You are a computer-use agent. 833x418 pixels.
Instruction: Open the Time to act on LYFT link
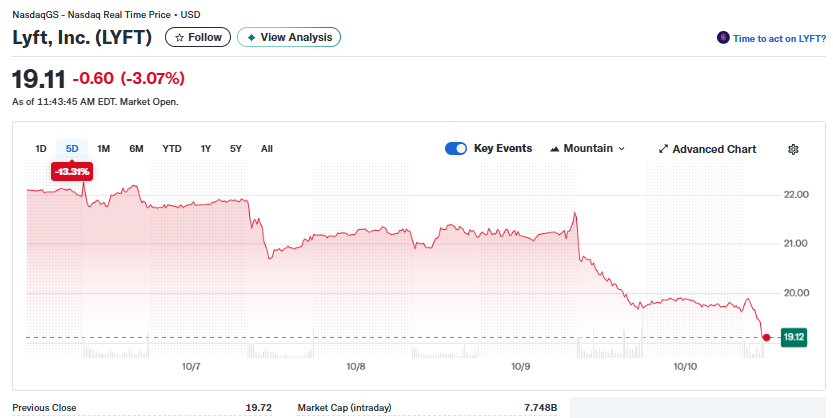point(779,38)
